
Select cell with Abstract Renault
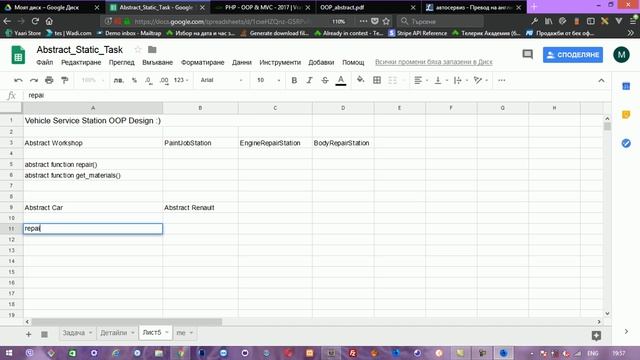(200, 207)
